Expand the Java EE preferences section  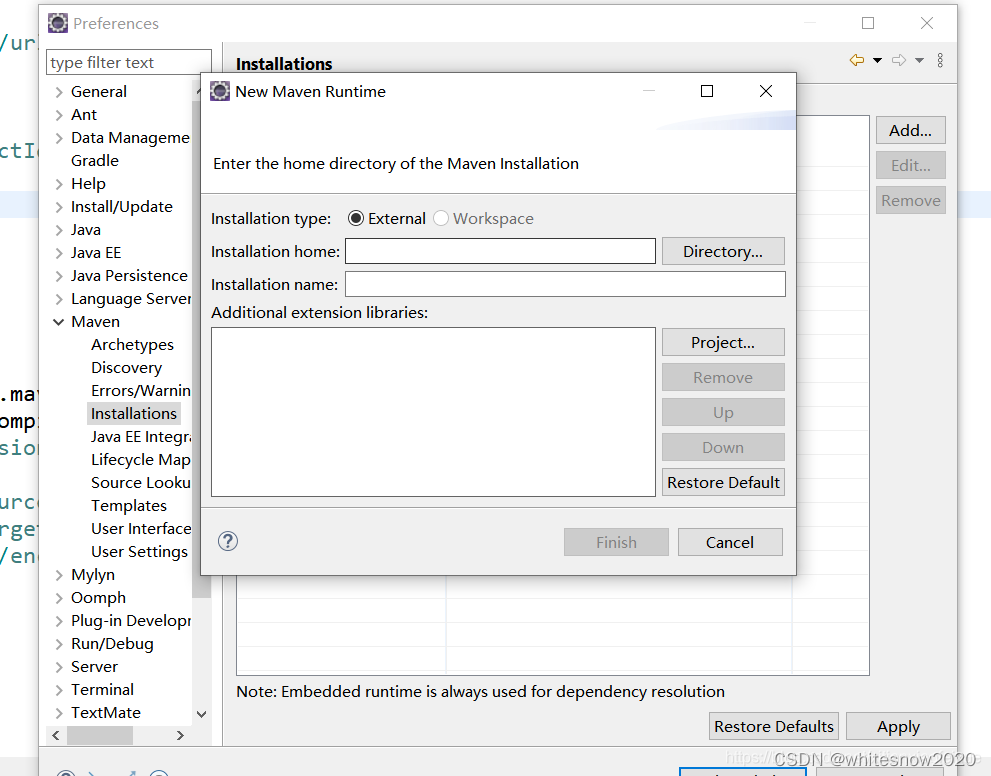(62, 252)
